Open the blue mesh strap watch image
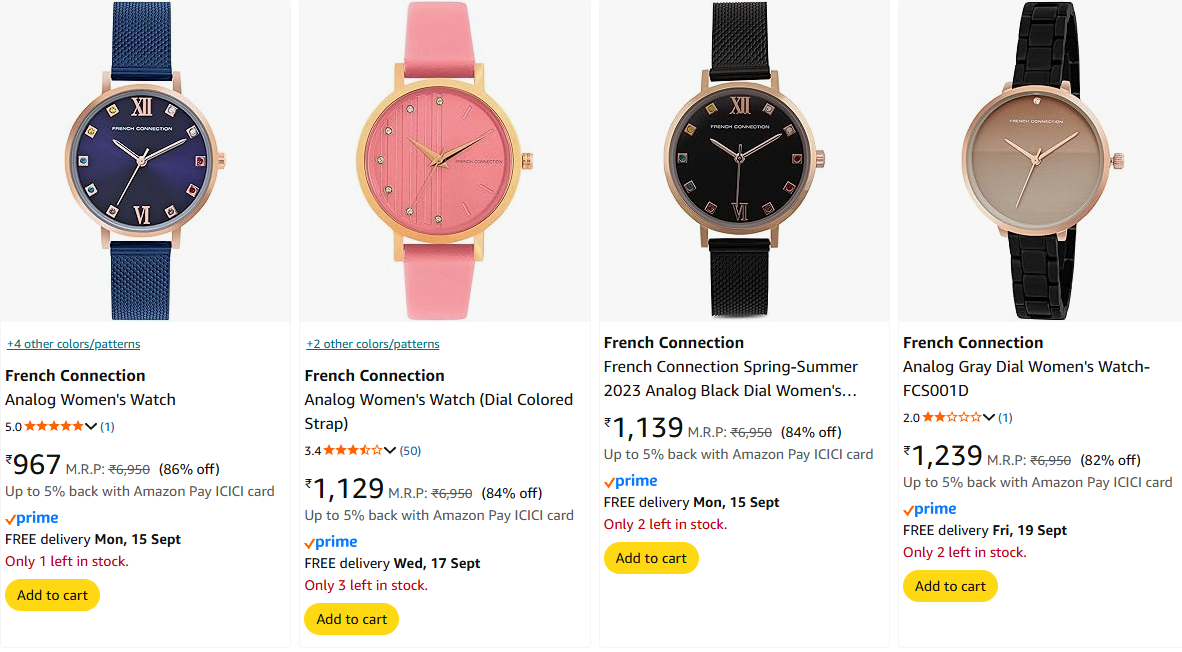Image resolution: width=1182 pixels, height=652 pixels. 145,160
